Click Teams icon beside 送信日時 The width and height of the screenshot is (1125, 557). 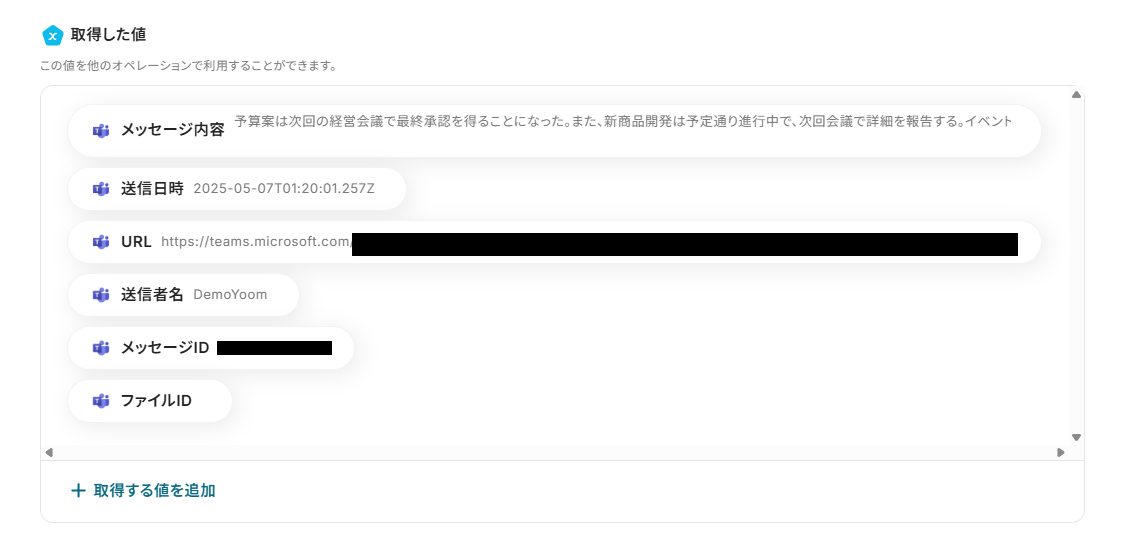(x=100, y=189)
